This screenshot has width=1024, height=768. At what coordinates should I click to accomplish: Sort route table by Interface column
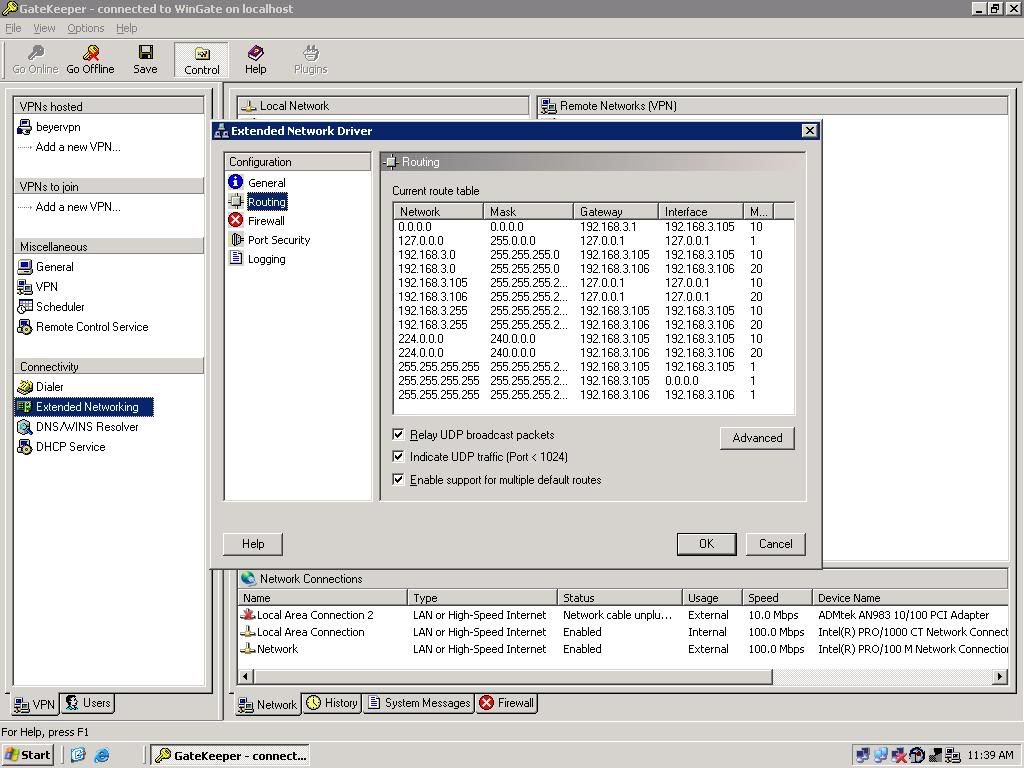coord(701,212)
